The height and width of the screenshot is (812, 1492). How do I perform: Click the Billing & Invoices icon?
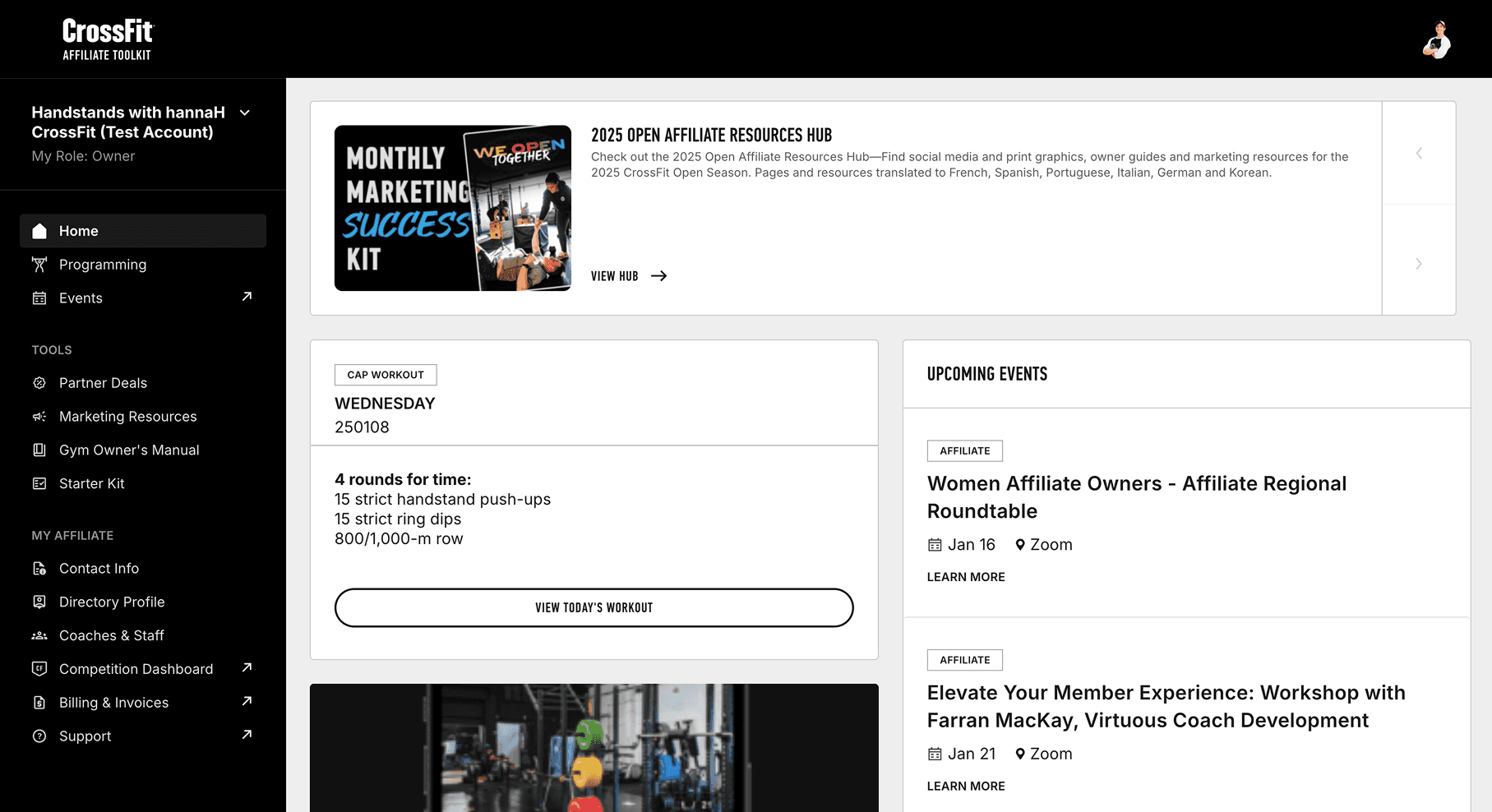click(x=39, y=703)
